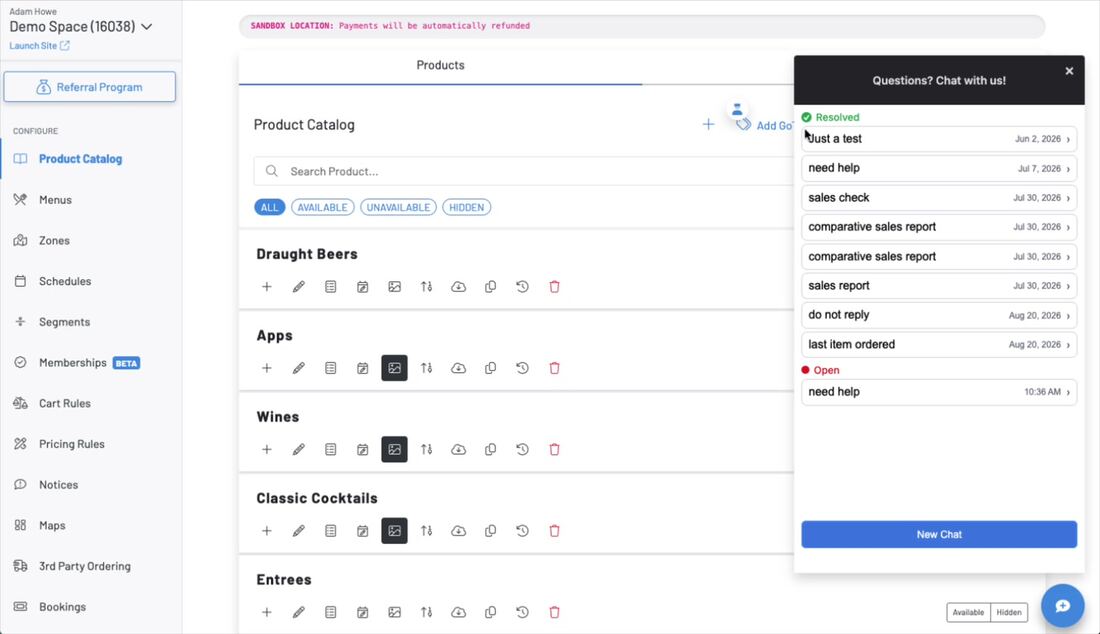The height and width of the screenshot is (634, 1100).
Task: Open Notices page
Action: 58,485
